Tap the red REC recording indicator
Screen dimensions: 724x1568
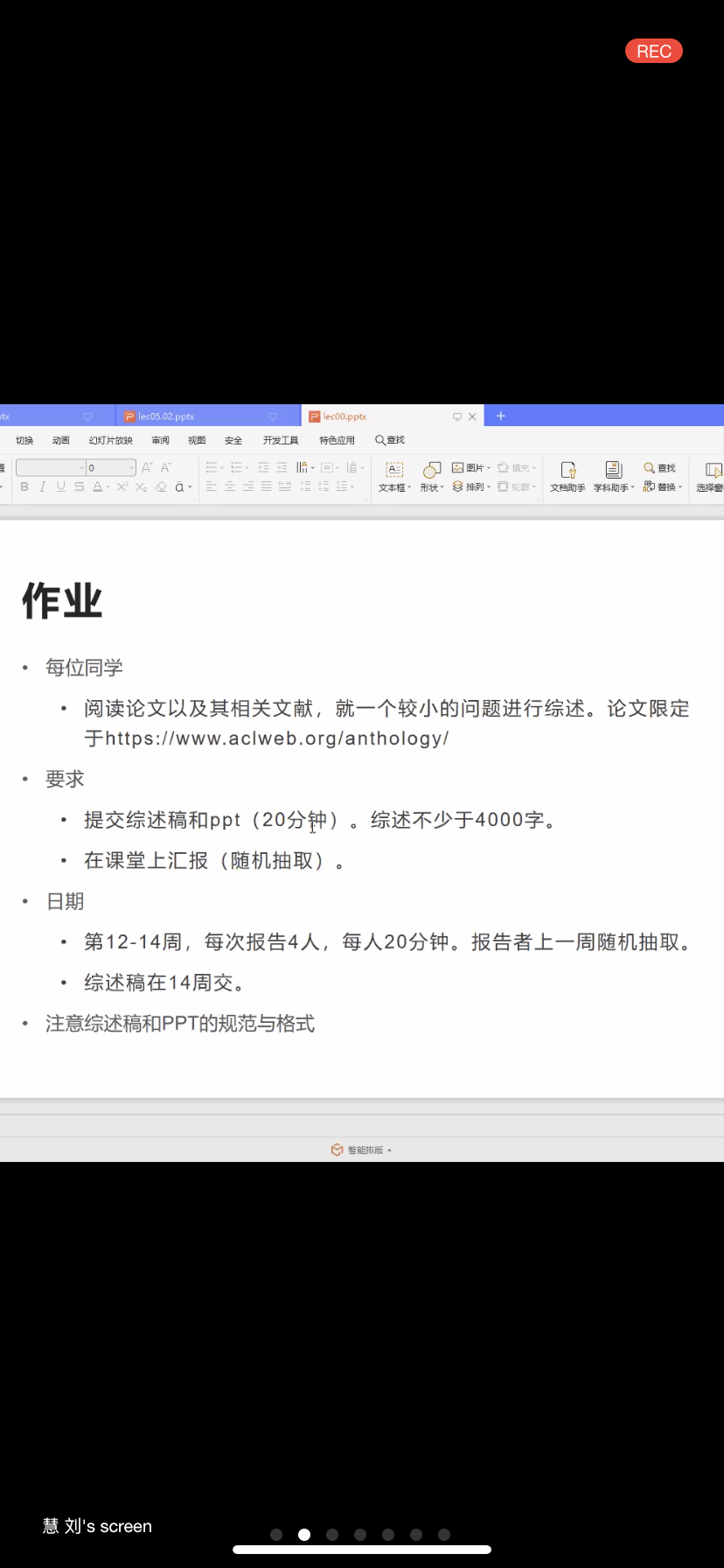654,52
